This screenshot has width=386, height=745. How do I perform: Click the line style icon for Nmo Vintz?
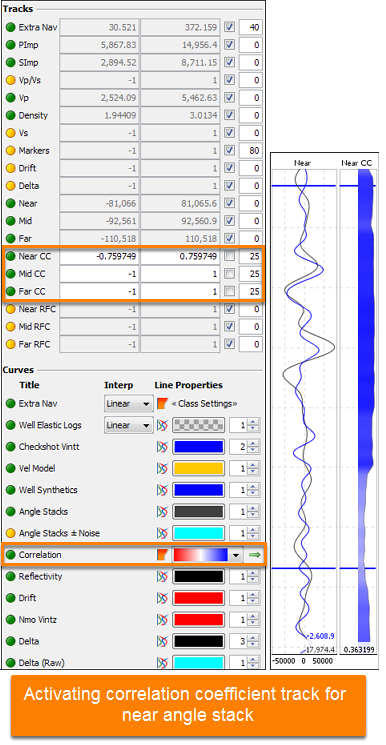tap(162, 620)
